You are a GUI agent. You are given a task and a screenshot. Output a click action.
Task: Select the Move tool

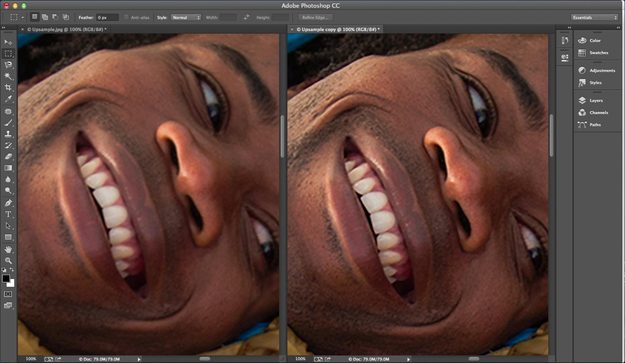coord(8,42)
